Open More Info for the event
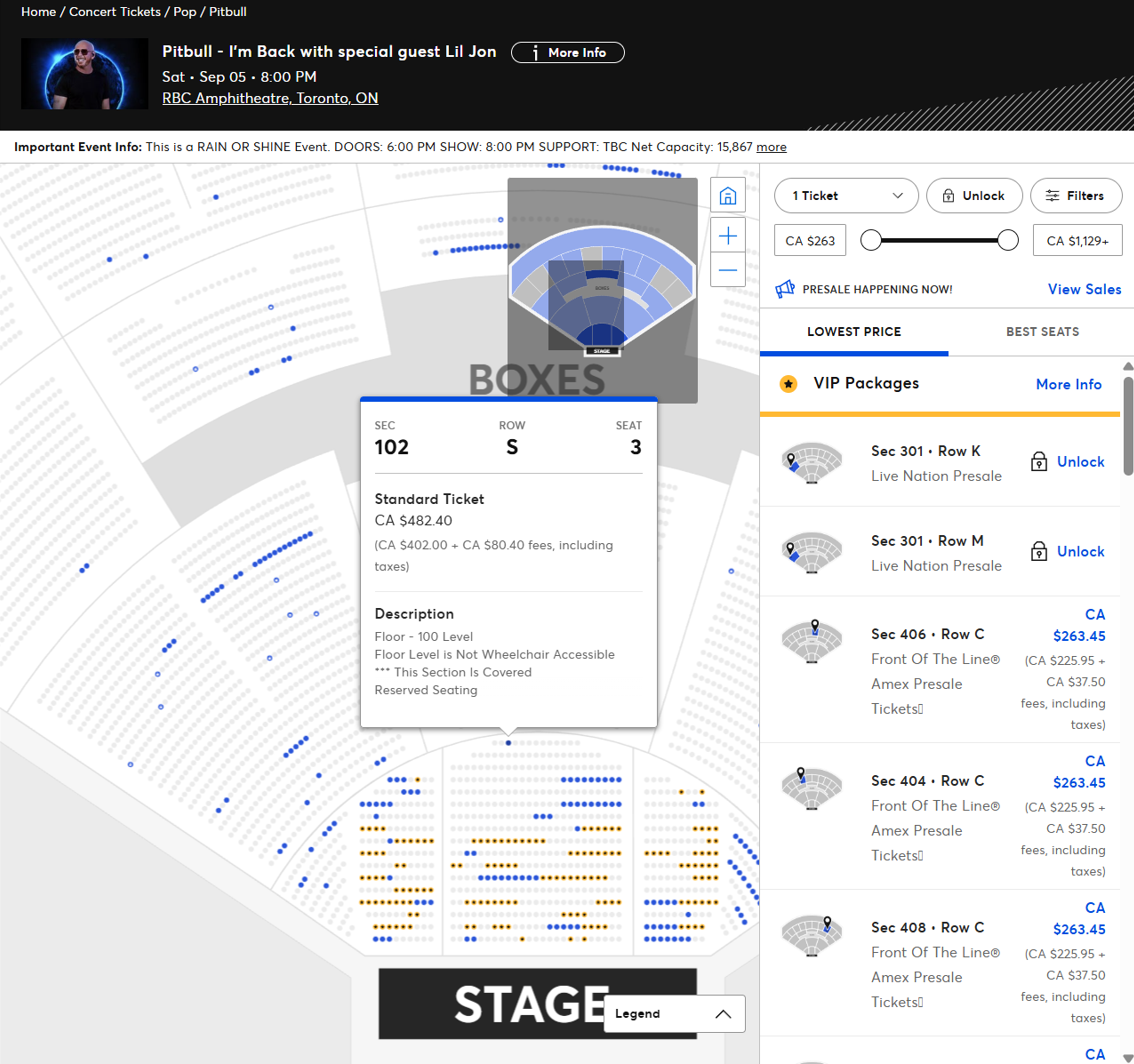Image resolution: width=1134 pixels, height=1064 pixels. (568, 53)
